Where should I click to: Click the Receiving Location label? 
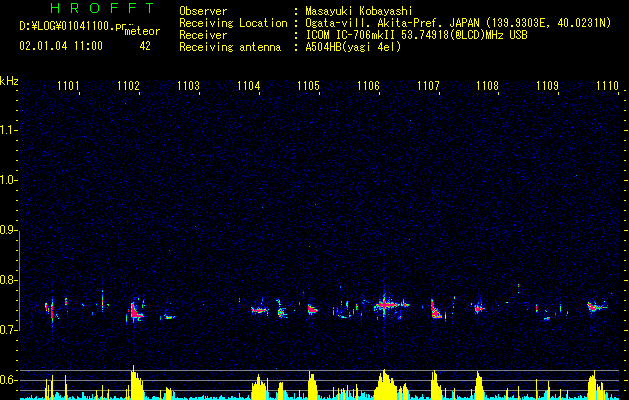click(233, 23)
